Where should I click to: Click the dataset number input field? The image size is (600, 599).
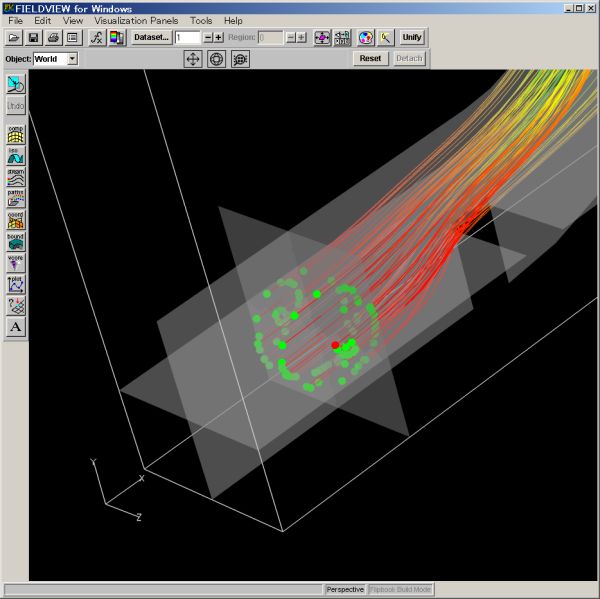pyautogui.click(x=187, y=38)
